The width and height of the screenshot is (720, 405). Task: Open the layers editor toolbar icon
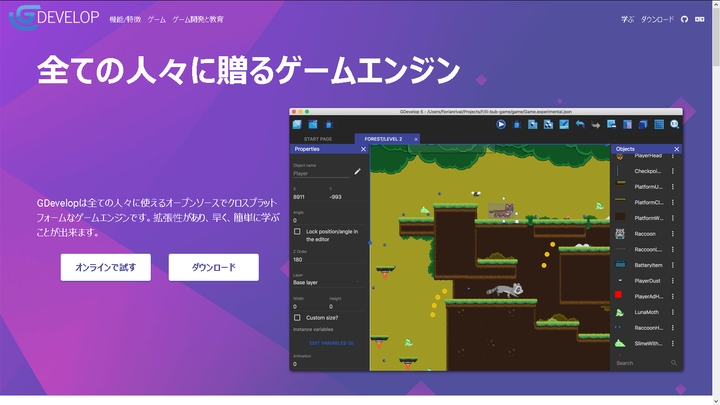click(x=643, y=124)
